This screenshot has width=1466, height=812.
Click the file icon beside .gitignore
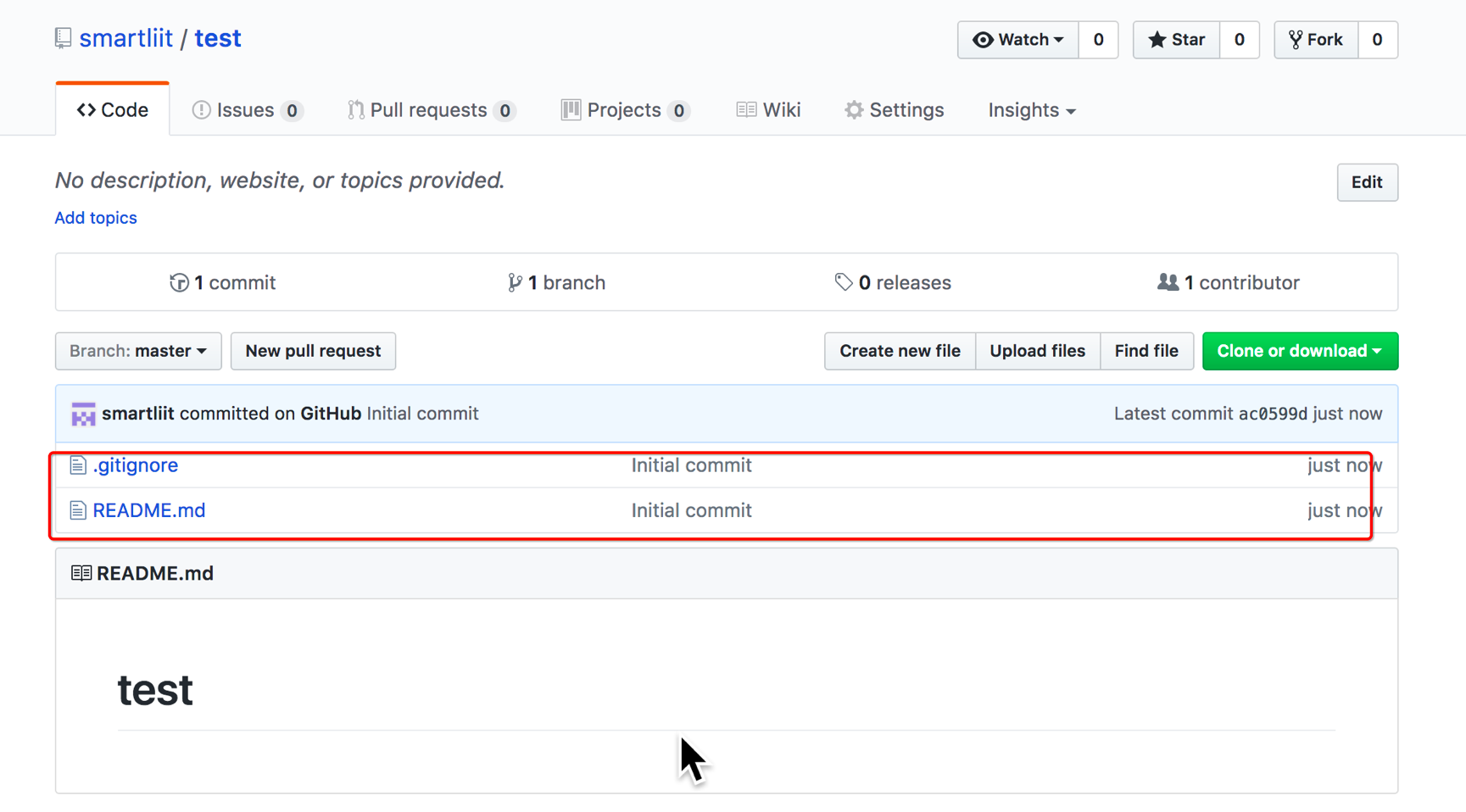pyautogui.click(x=78, y=465)
